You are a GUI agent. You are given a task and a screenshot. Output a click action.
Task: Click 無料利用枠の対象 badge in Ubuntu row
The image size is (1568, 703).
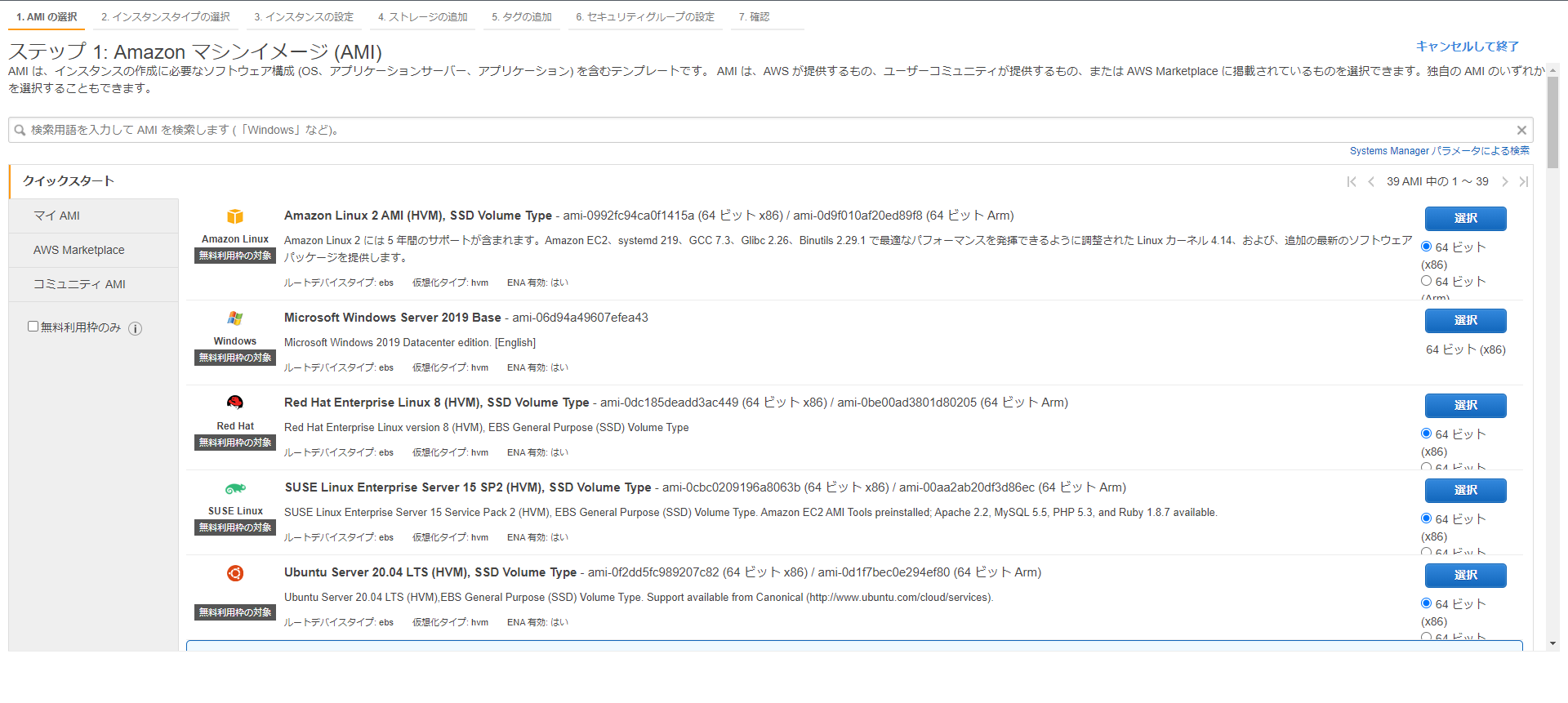pos(235,612)
